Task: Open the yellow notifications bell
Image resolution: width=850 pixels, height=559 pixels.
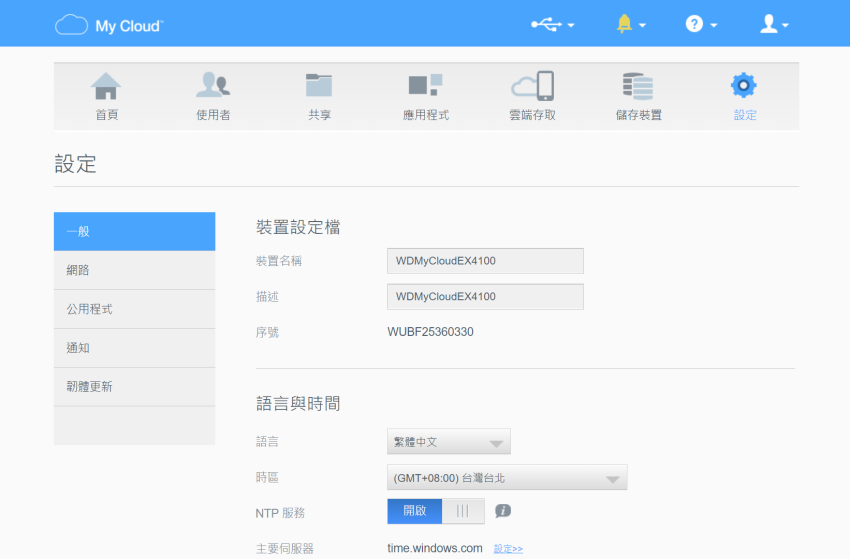Action: (x=624, y=24)
